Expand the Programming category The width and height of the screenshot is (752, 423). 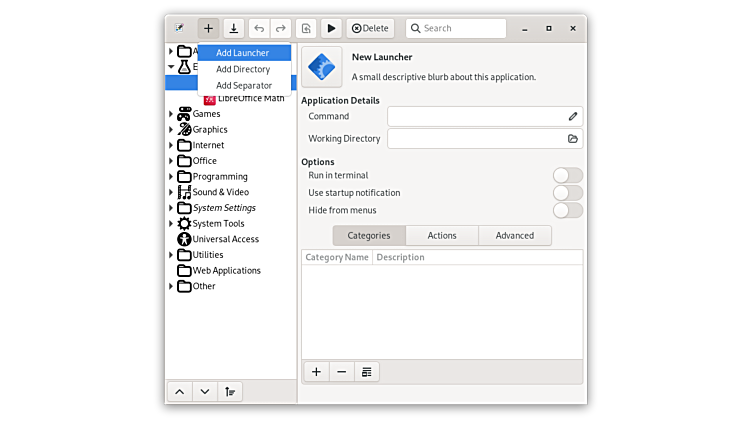coord(171,177)
